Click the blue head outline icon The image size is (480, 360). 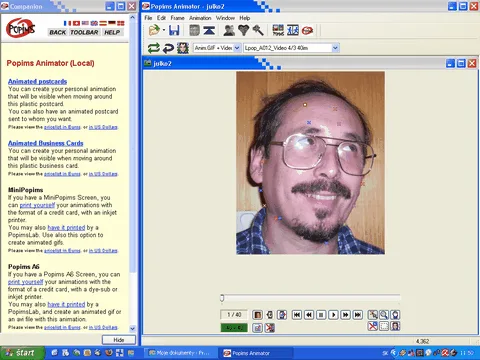click(395, 315)
